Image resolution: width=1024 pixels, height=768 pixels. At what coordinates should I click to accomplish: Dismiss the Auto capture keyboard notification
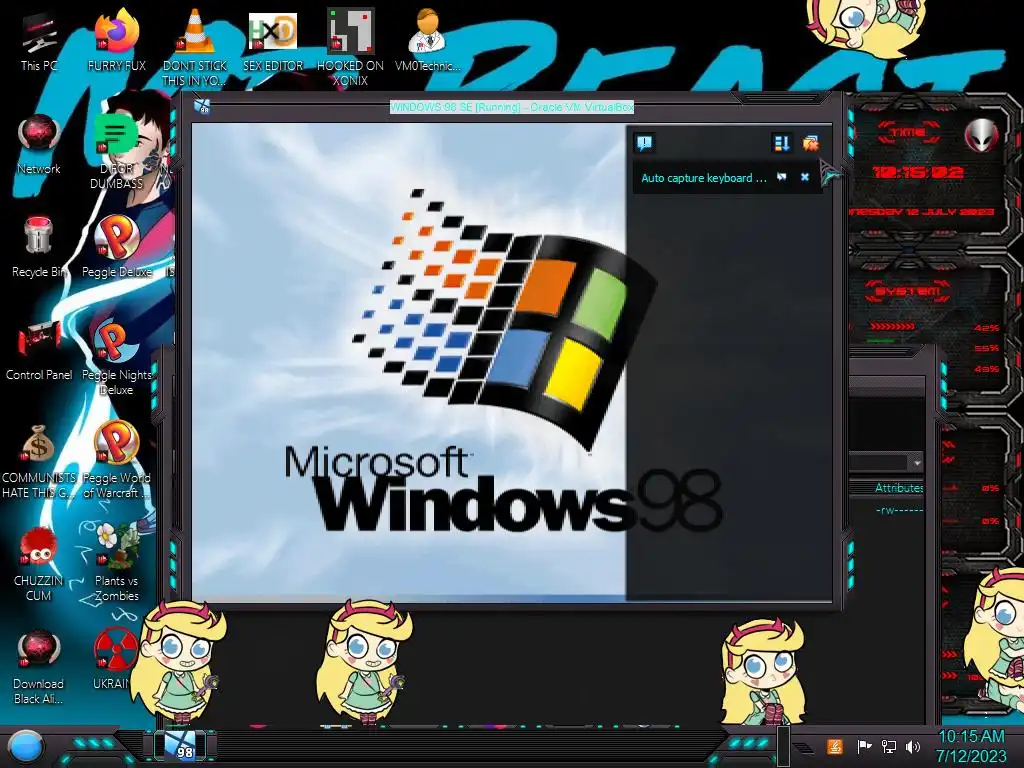pyautogui.click(x=805, y=177)
